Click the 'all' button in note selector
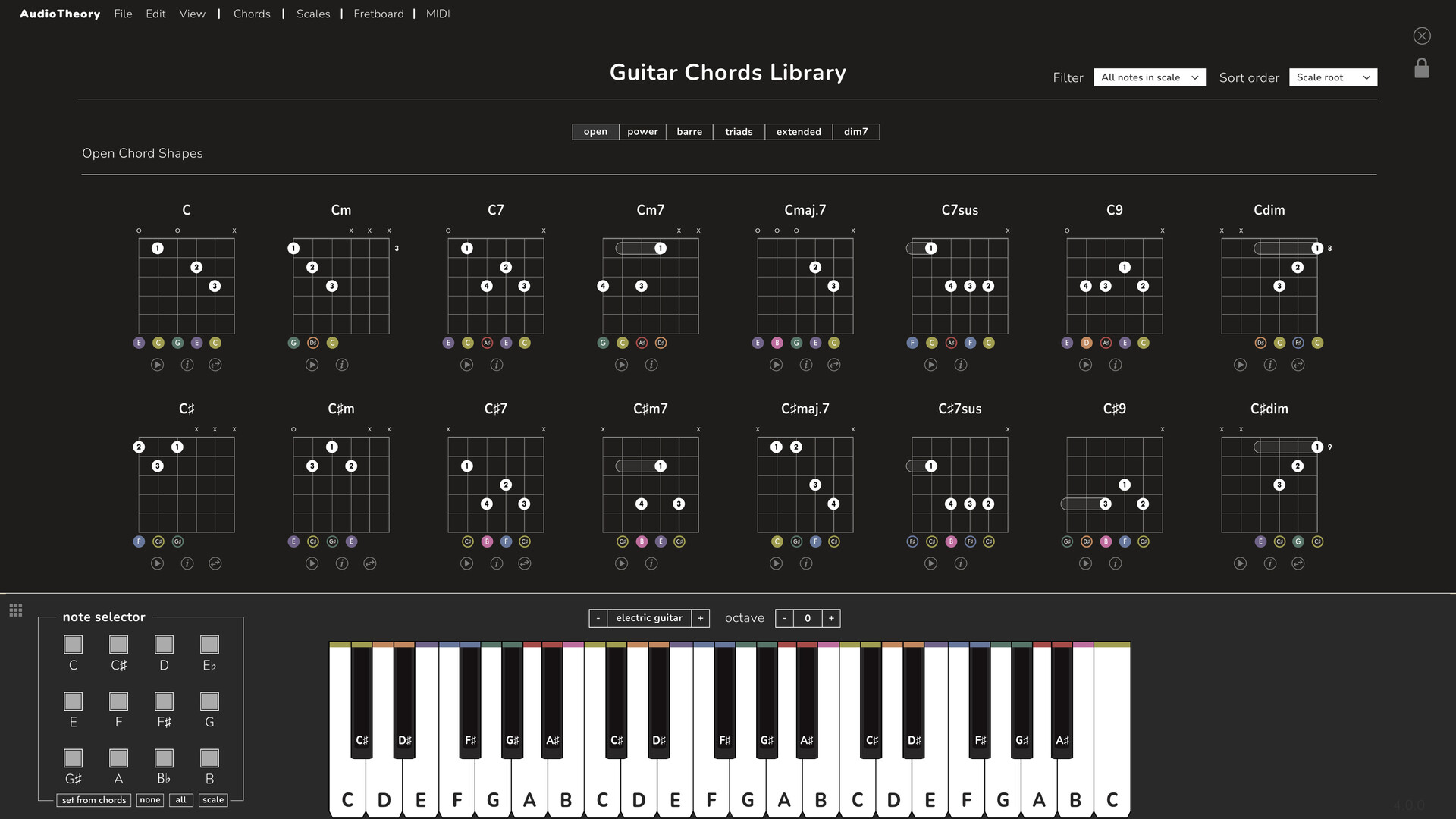 click(180, 800)
